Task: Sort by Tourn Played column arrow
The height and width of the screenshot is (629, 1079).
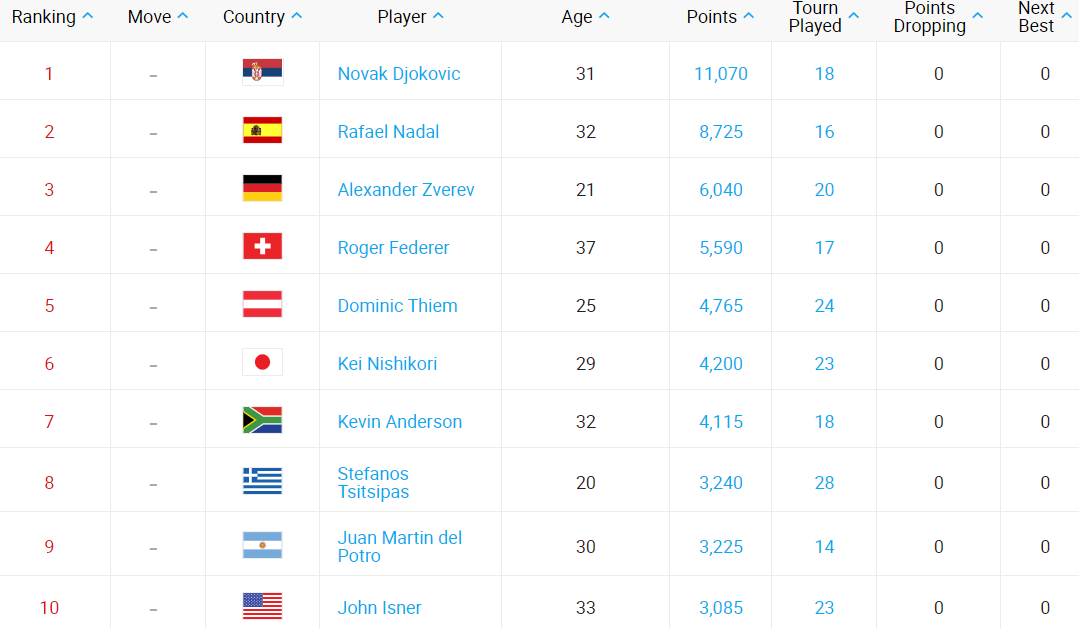Action: click(853, 17)
